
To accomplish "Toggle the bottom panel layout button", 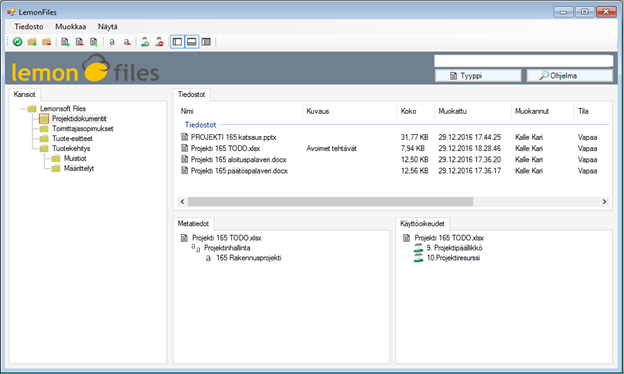I will 192,42.
